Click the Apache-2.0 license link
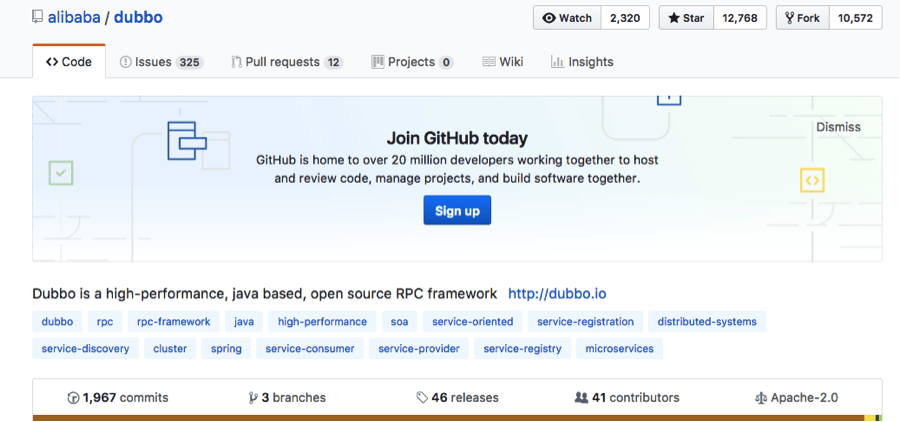Screen dimensions: 900x422 [797, 397]
